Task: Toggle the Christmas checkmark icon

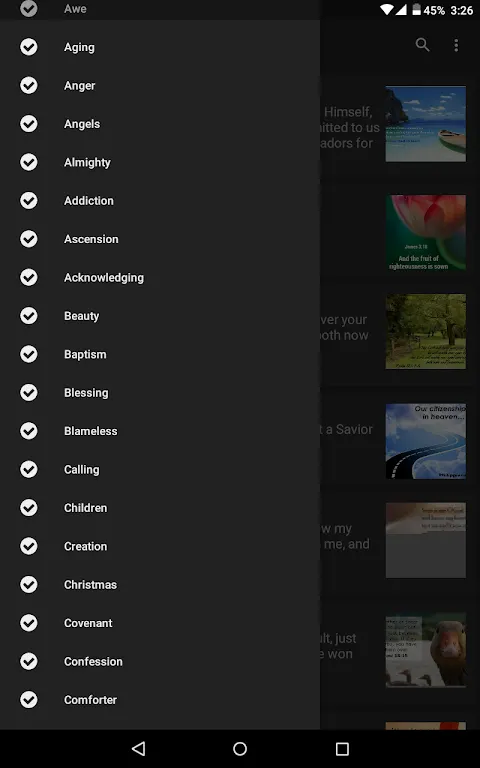Action: point(29,584)
